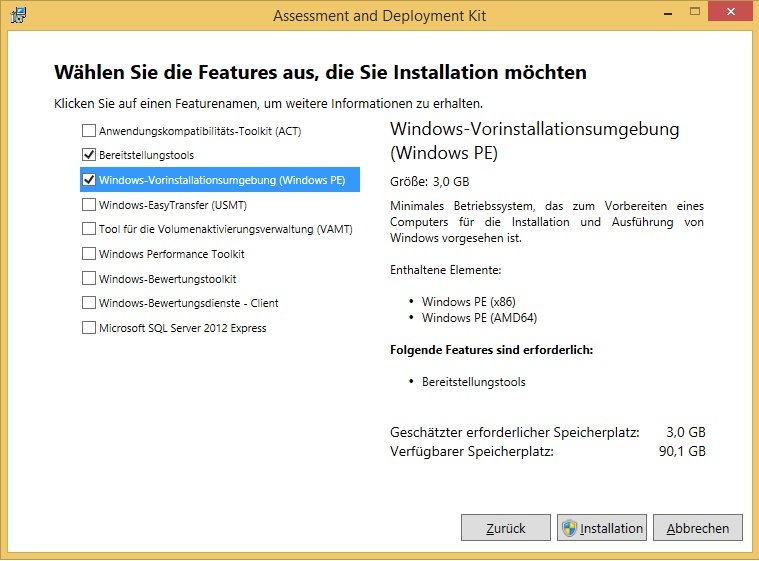This screenshot has width=759, height=561.
Task: Check the Windows Performance Toolkit box
Action: (89, 254)
